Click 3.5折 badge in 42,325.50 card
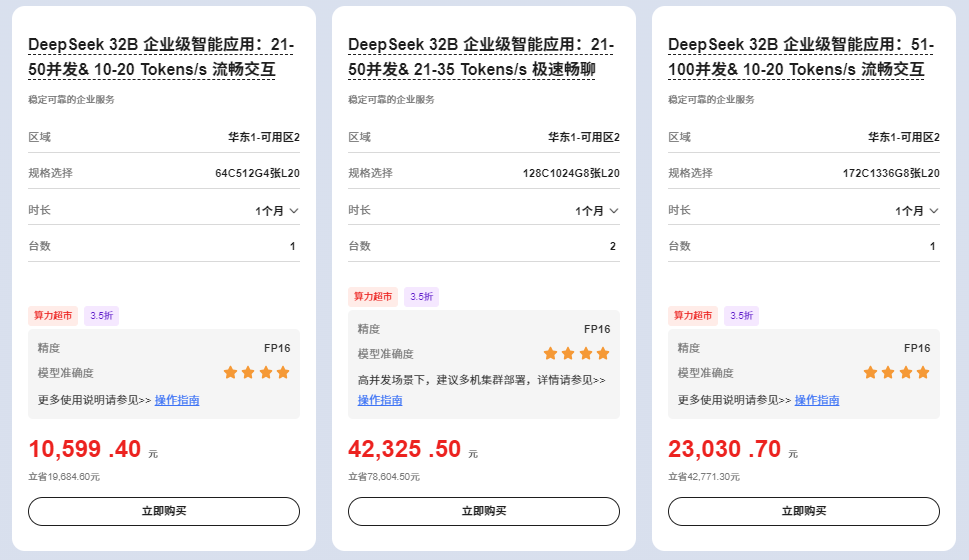 [x=421, y=297]
